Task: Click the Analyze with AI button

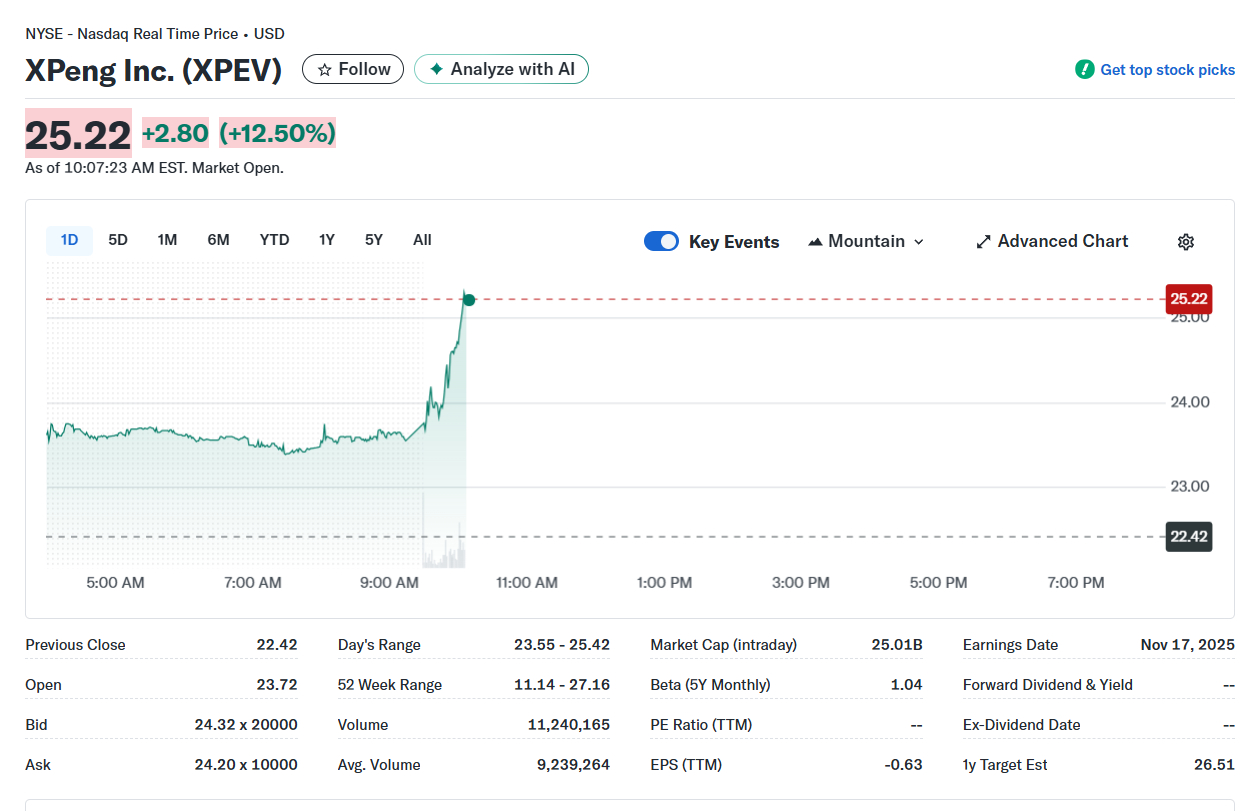Action: (501, 69)
